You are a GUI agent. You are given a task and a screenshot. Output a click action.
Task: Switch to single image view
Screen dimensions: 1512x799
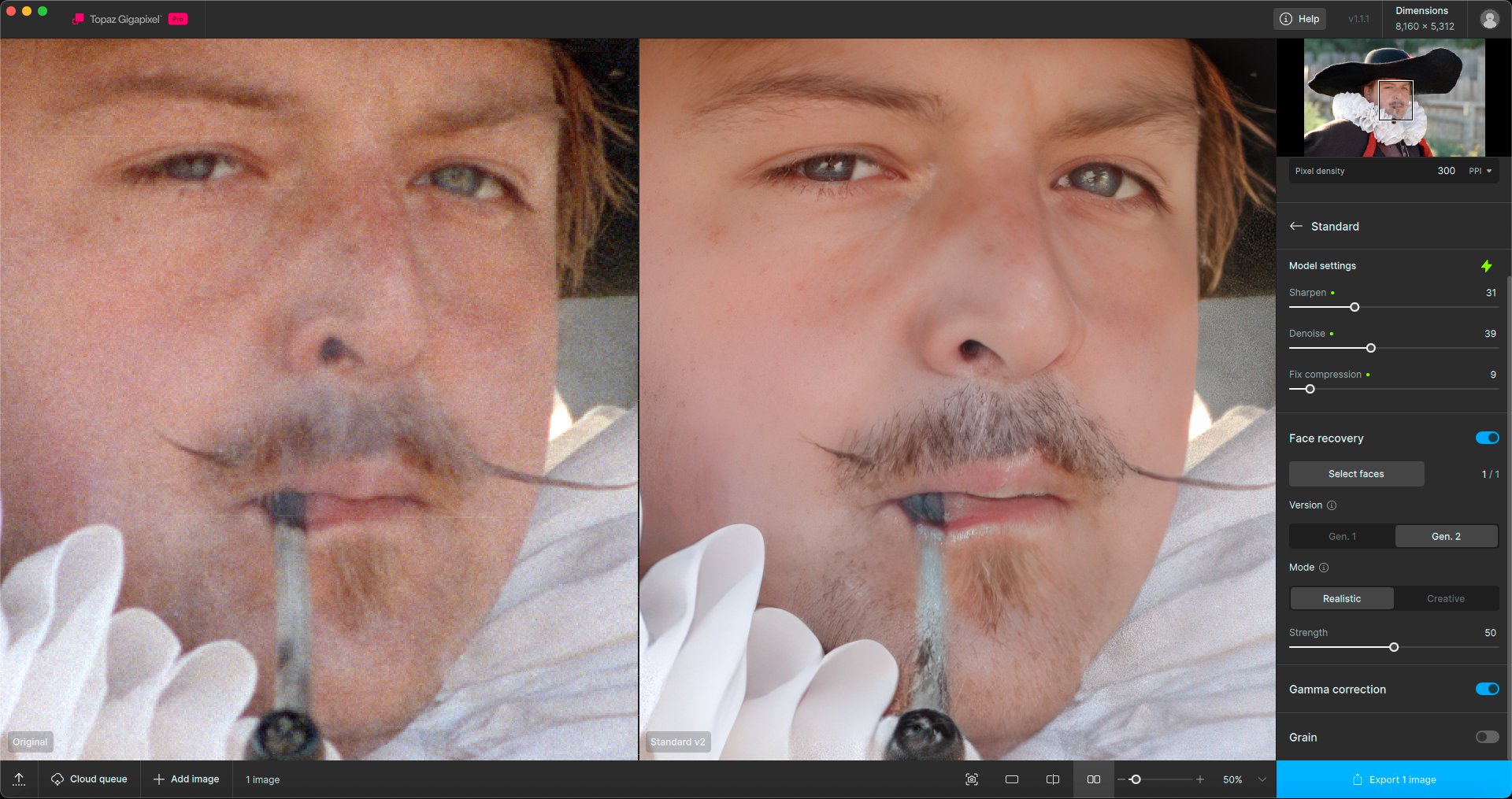pyautogui.click(x=1012, y=779)
